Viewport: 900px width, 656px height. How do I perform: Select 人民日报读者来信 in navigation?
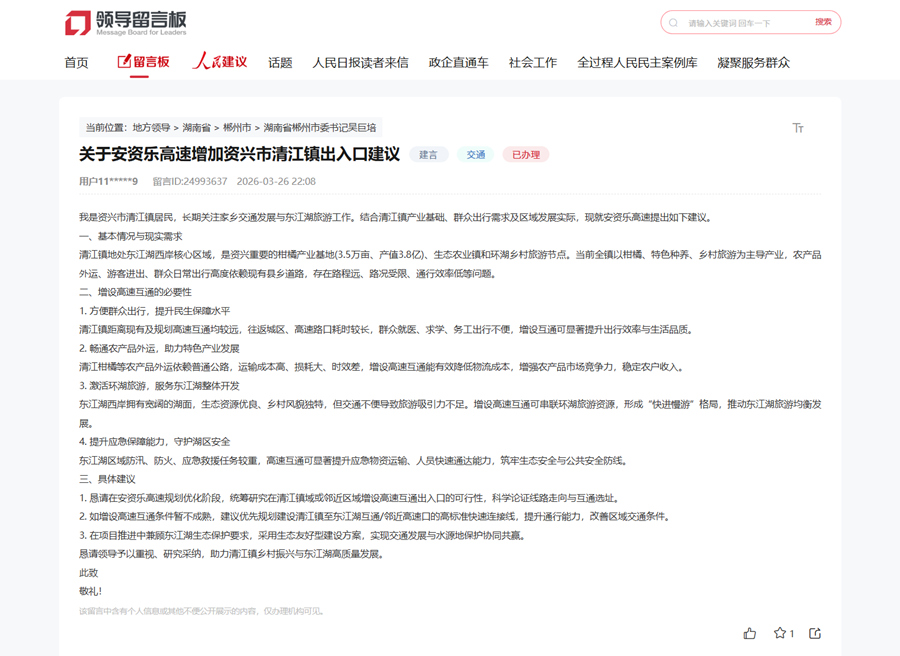click(x=360, y=63)
